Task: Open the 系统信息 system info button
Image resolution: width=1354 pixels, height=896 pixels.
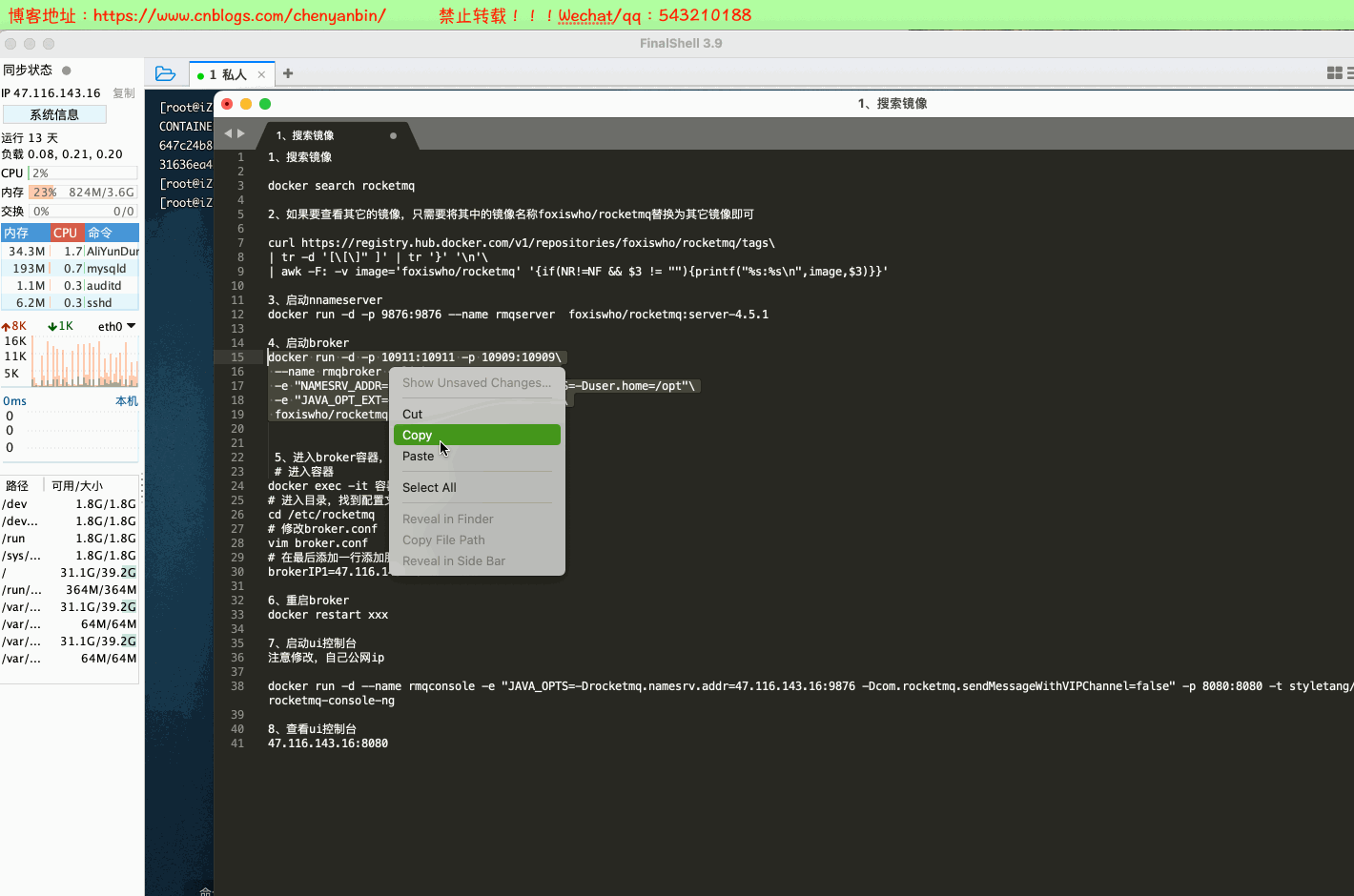Action: tap(54, 114)
